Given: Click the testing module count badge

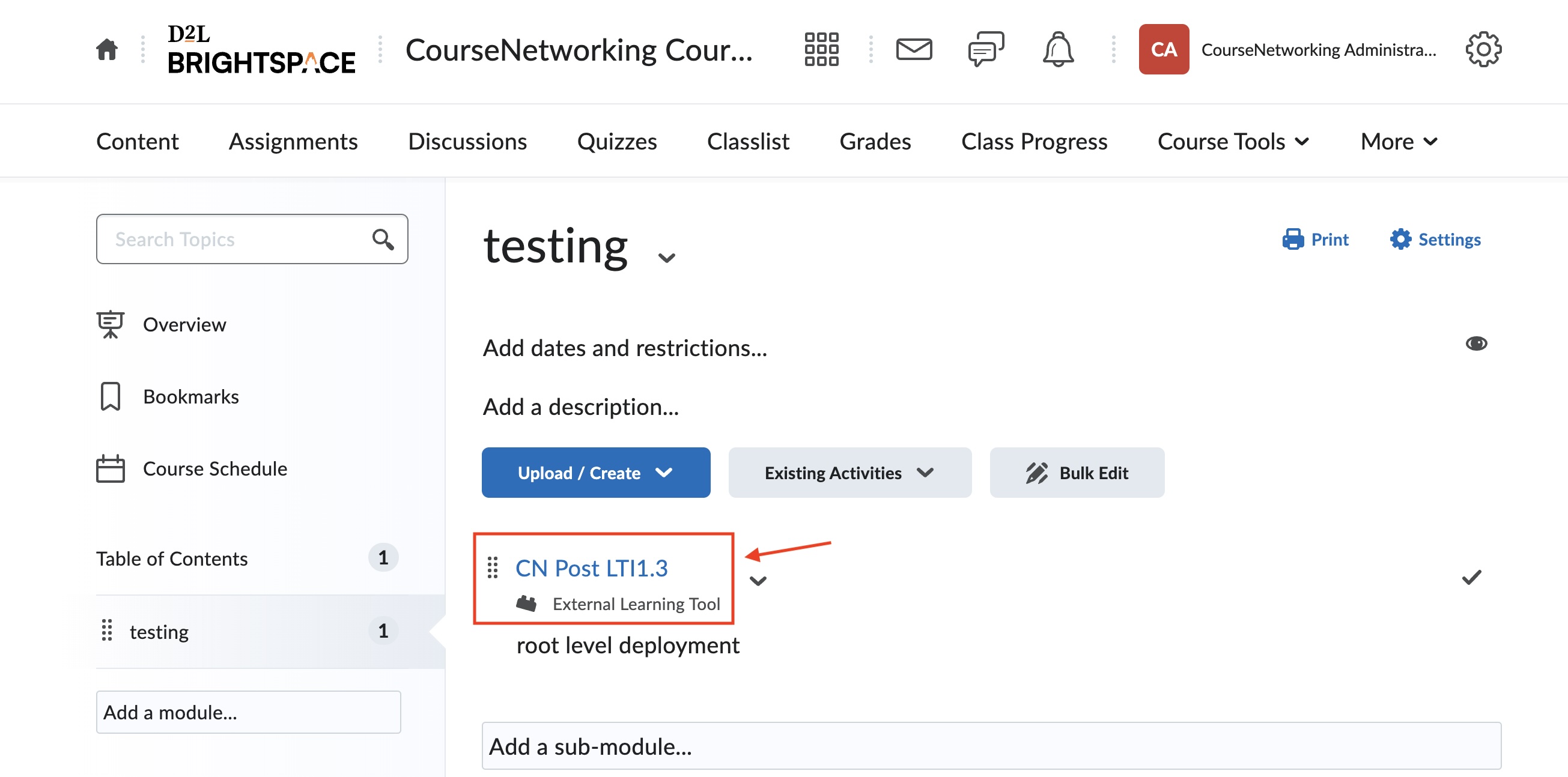Looking at the screenshot, I should pos(383,630).
